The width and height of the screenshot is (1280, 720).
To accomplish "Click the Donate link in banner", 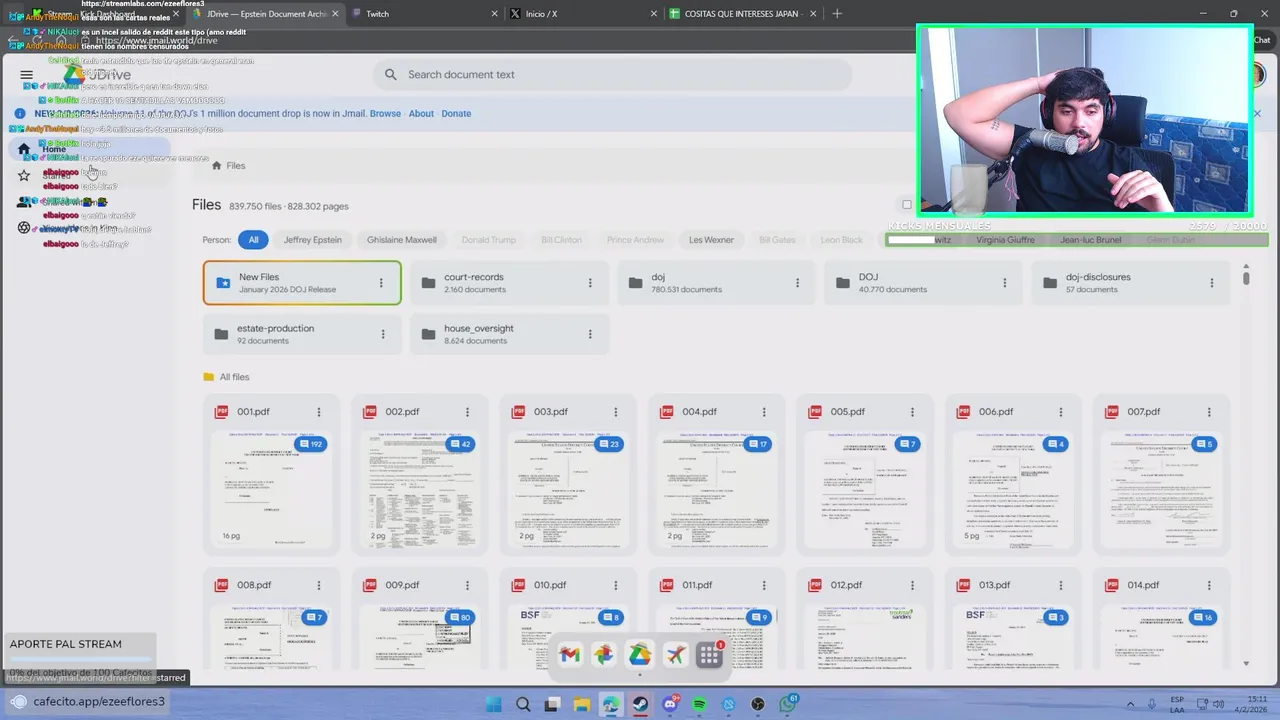I will click(x=456, y=114).
